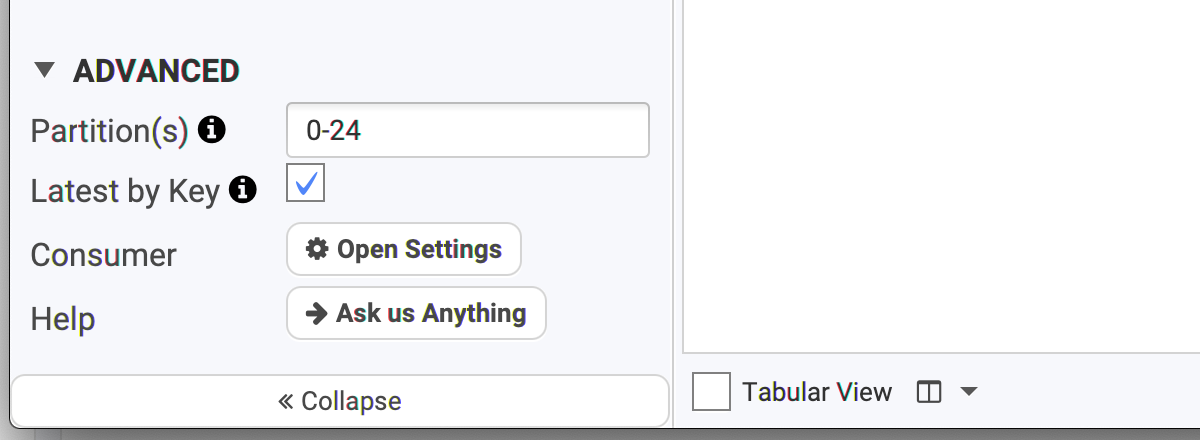Show info icon beside Latest by Key
Screen dimensions: 1200x440
(x=243, y=189)
